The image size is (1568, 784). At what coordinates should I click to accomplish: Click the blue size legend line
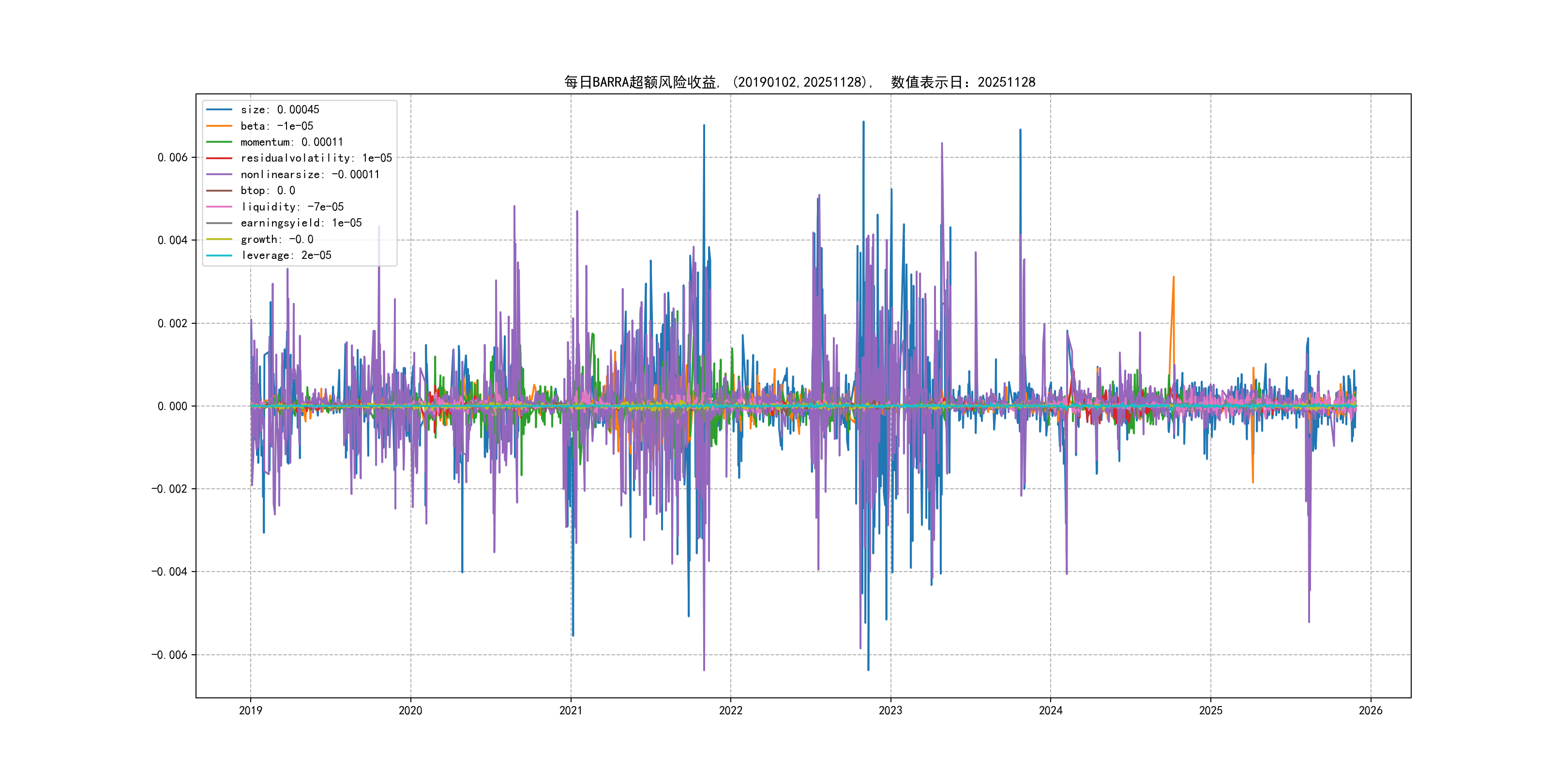coord(219,109)
